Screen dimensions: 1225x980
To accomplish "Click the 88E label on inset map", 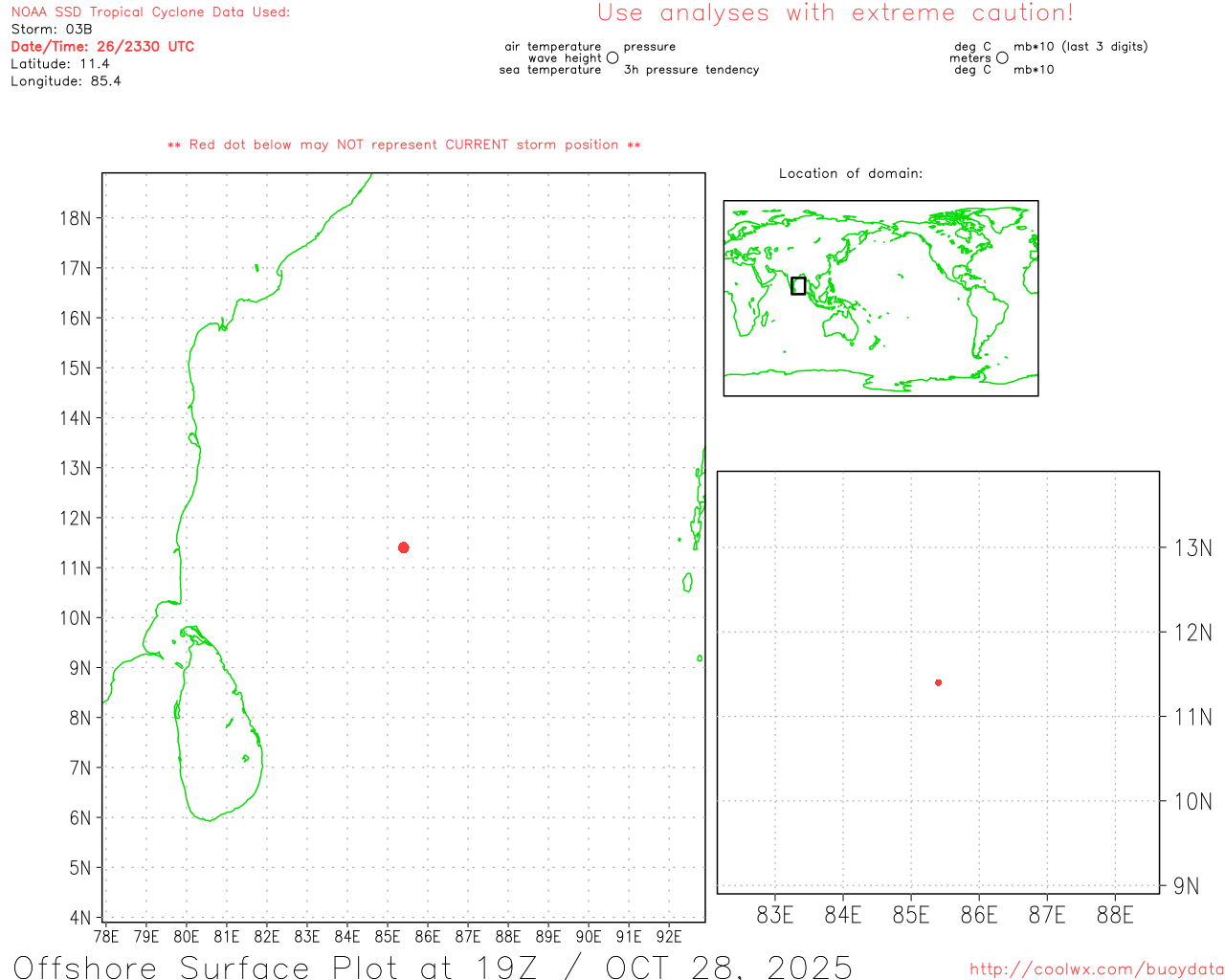I will [x=1115, y=915].
